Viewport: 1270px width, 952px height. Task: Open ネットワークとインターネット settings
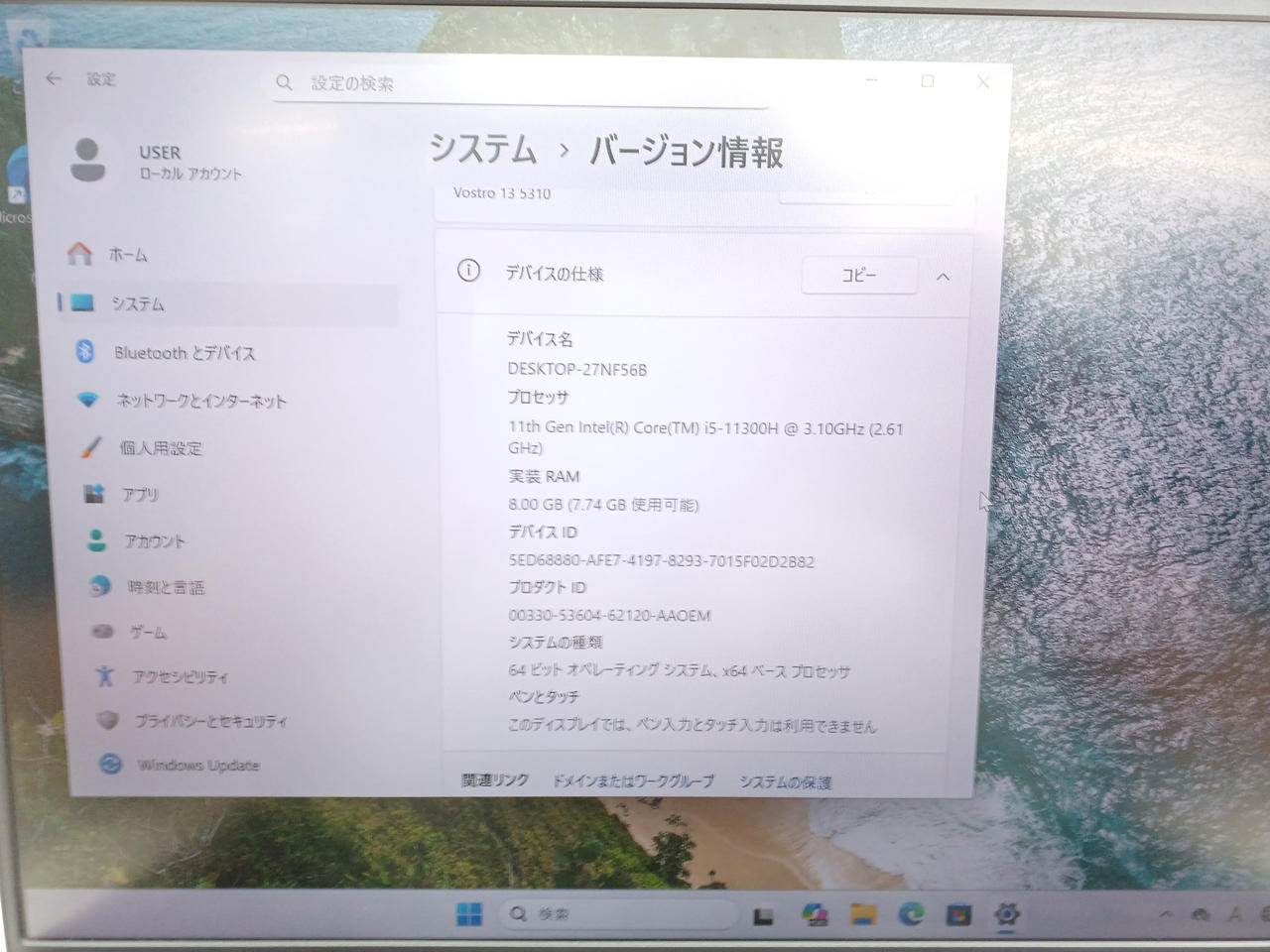point(200,401)
